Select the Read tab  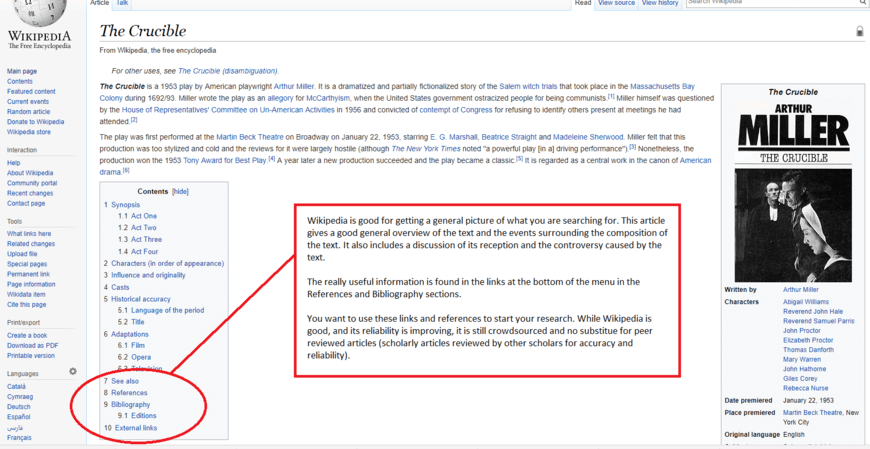(583, 3)
